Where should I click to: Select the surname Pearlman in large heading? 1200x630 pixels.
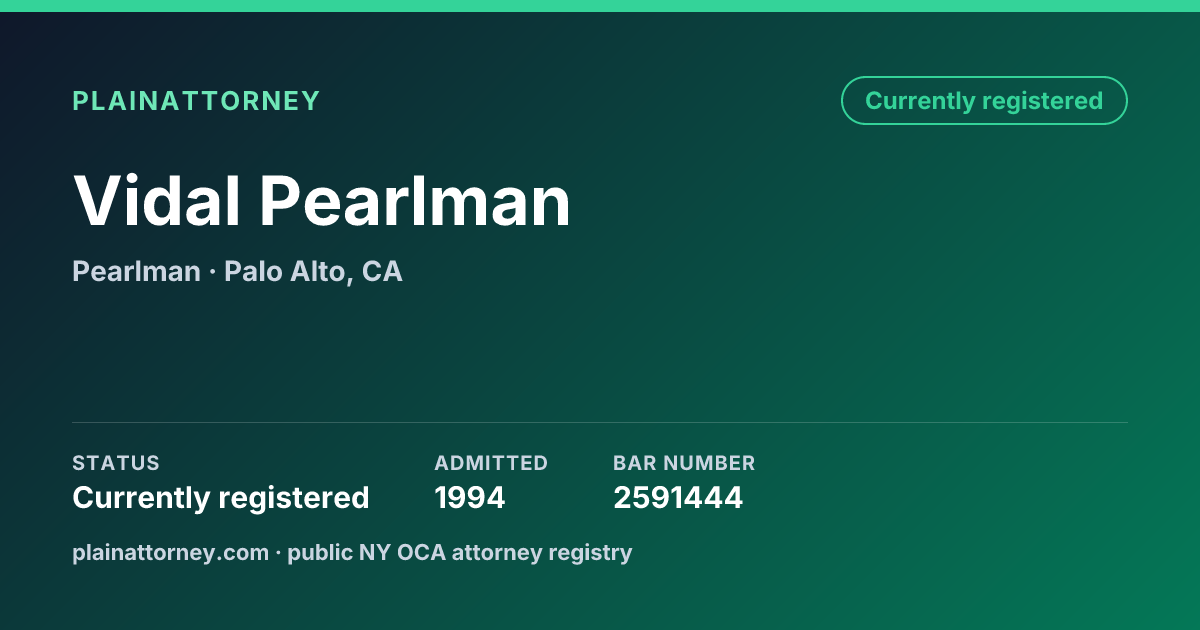[415, 201]
